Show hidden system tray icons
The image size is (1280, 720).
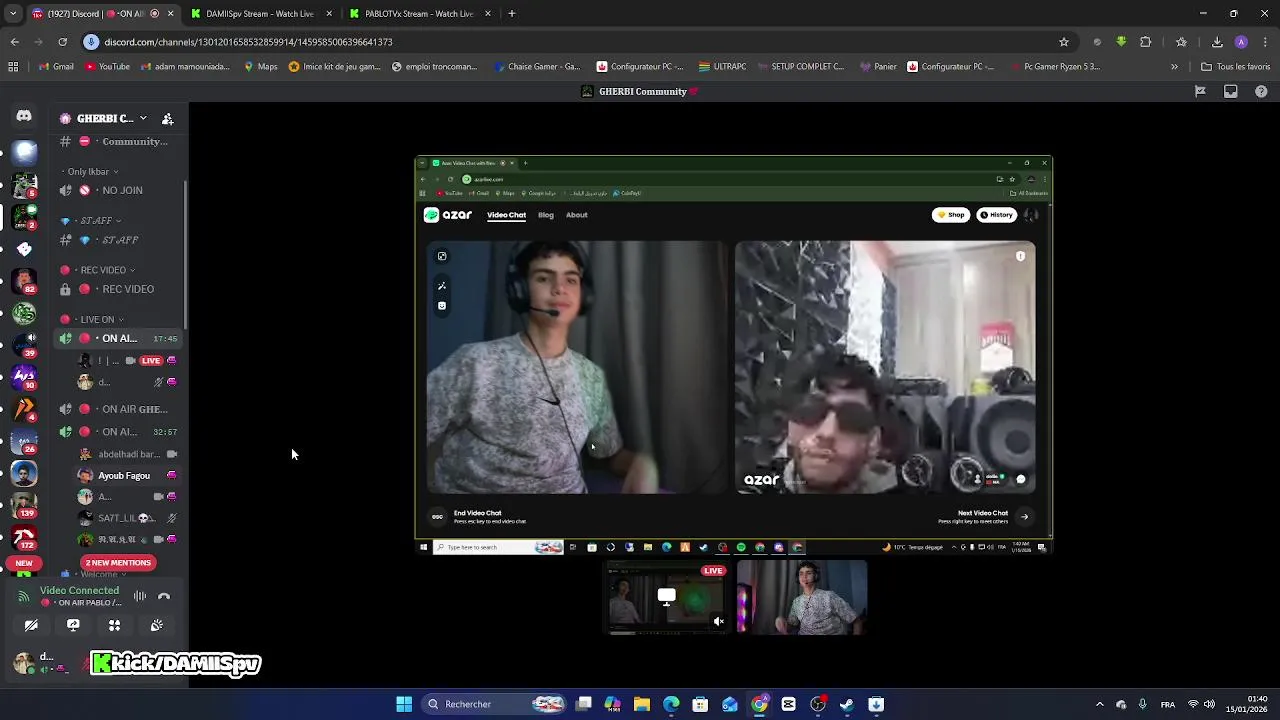pyautogui.click(x=1099, y=704)
